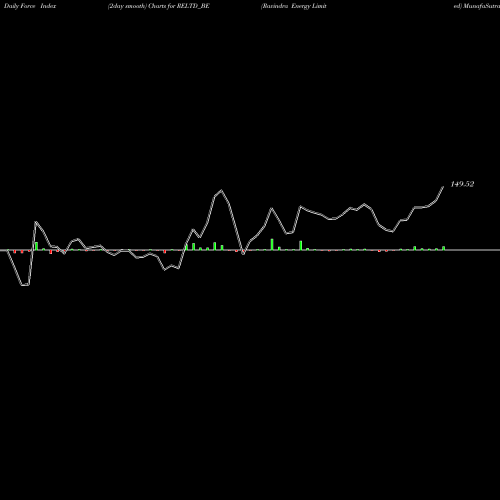Click the 'Daily Force Index' title text
500x500 pixels.
(30, 6)
